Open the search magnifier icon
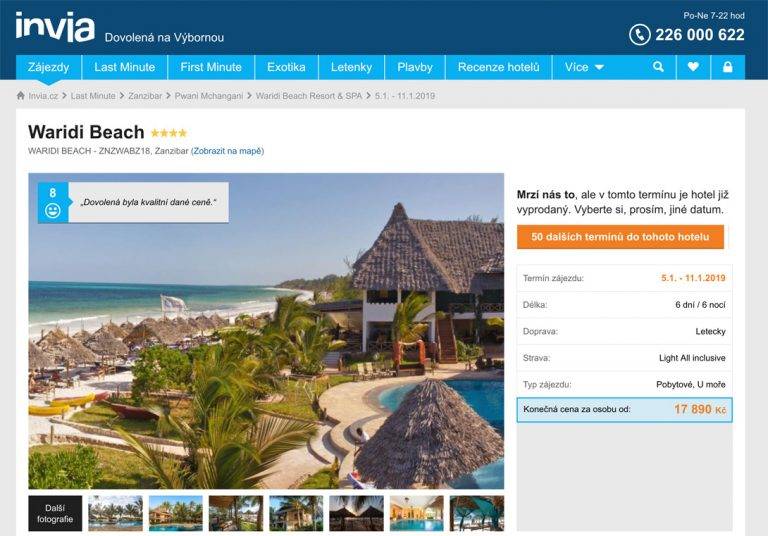 (658, 67)
